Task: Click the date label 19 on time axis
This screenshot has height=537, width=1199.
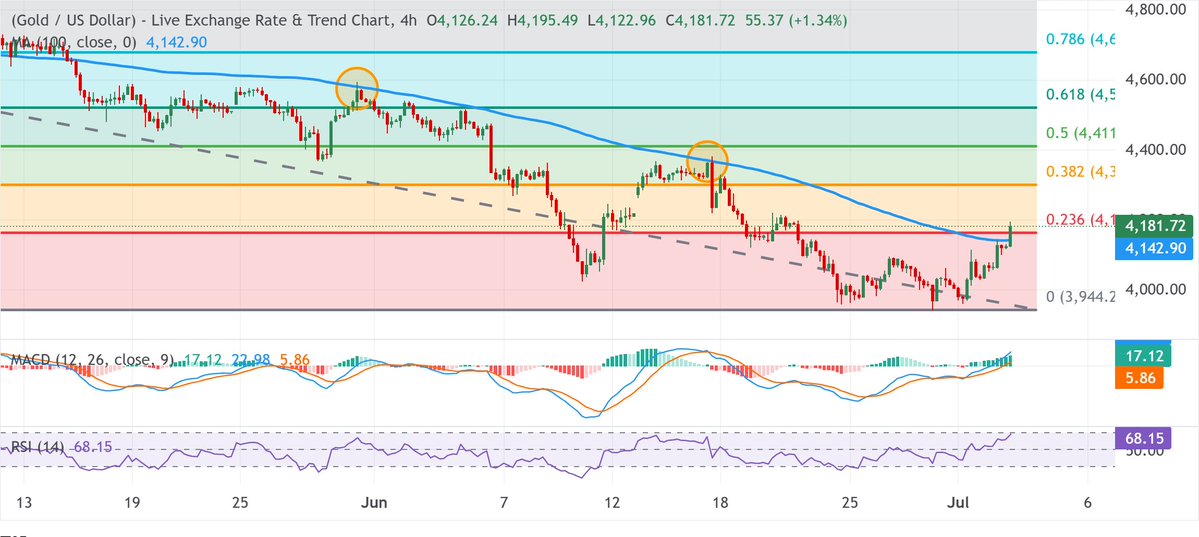Action: 133,503
